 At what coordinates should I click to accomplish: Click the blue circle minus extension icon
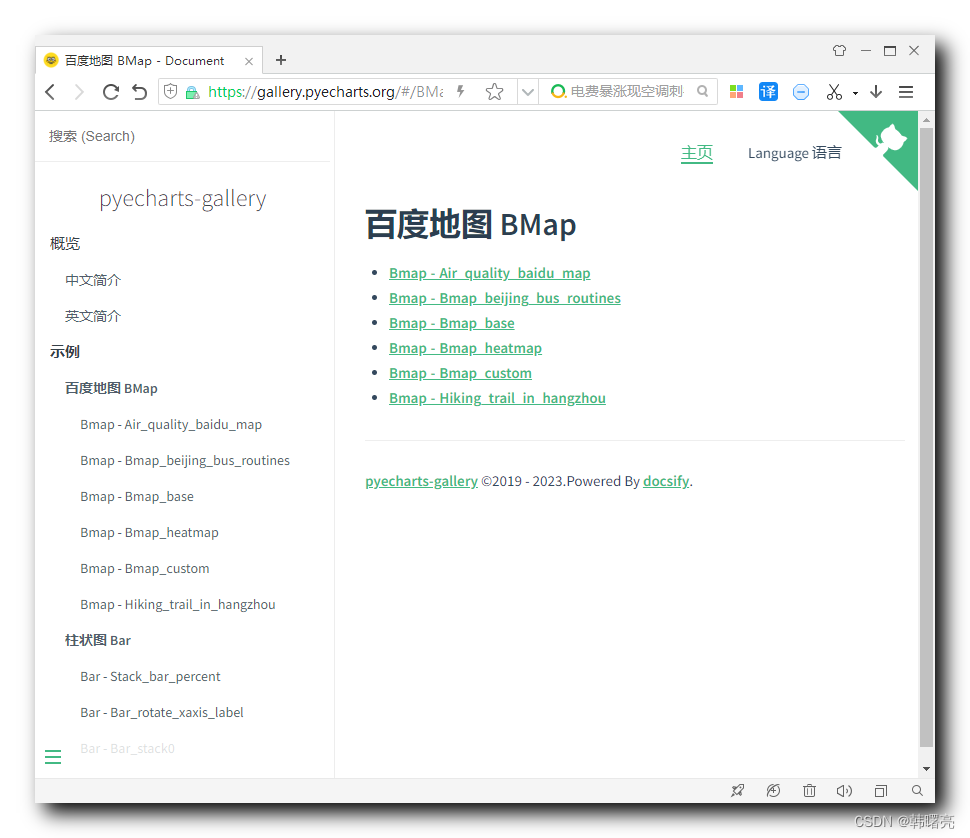[x=800, y=92]
